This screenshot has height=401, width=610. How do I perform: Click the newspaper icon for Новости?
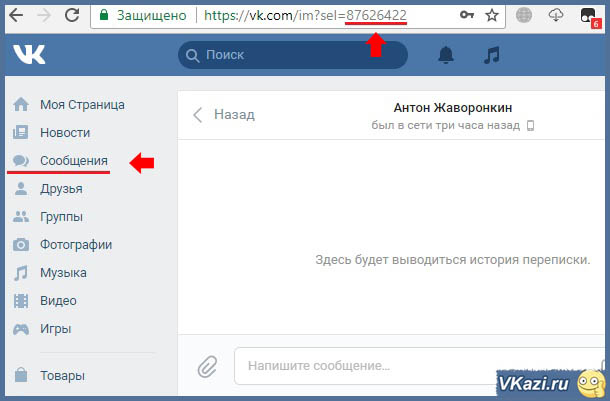tap(20, 132)
